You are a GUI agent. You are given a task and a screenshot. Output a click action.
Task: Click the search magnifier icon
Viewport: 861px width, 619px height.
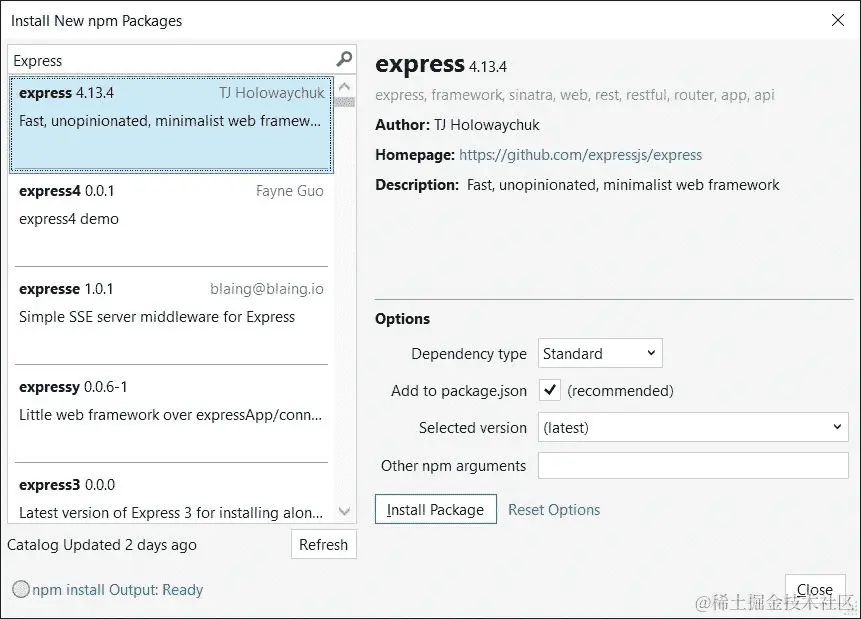pyautogui.click(x=344, y=60)
